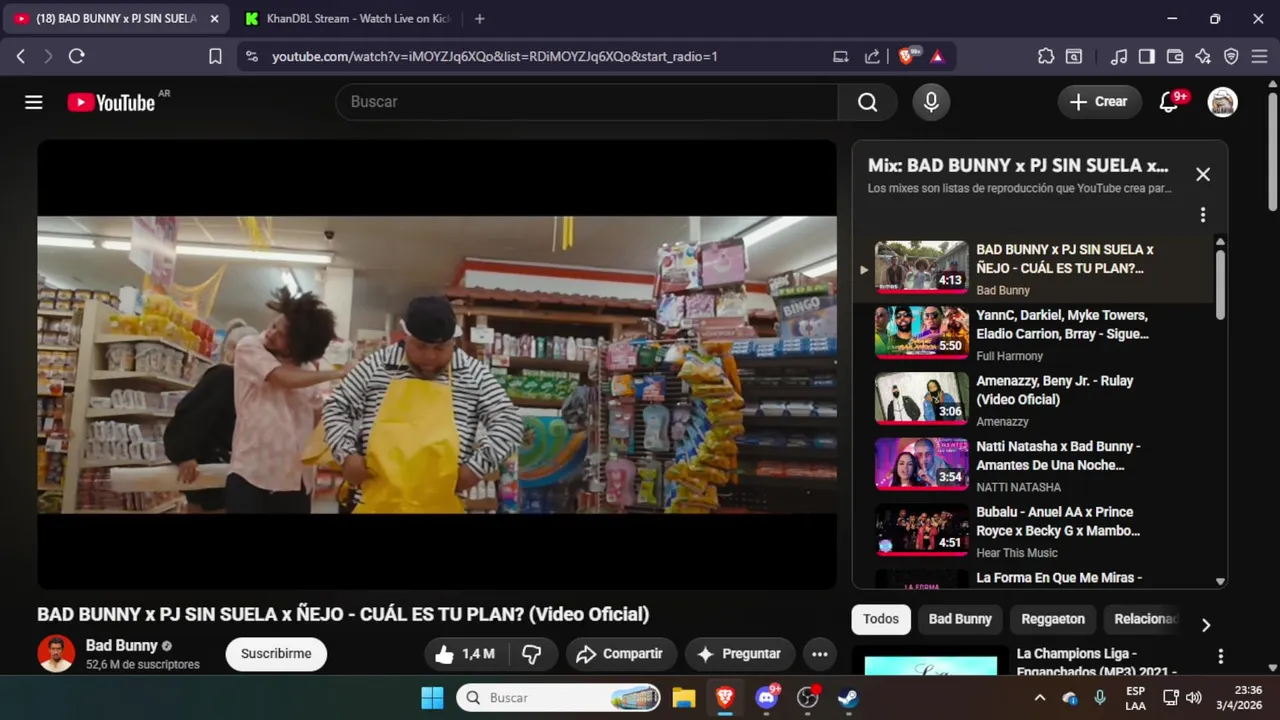Click the YouTube Buscar search field
Image resolution: width=1280 pixels, height=720 pixels.
click(587, 102)
